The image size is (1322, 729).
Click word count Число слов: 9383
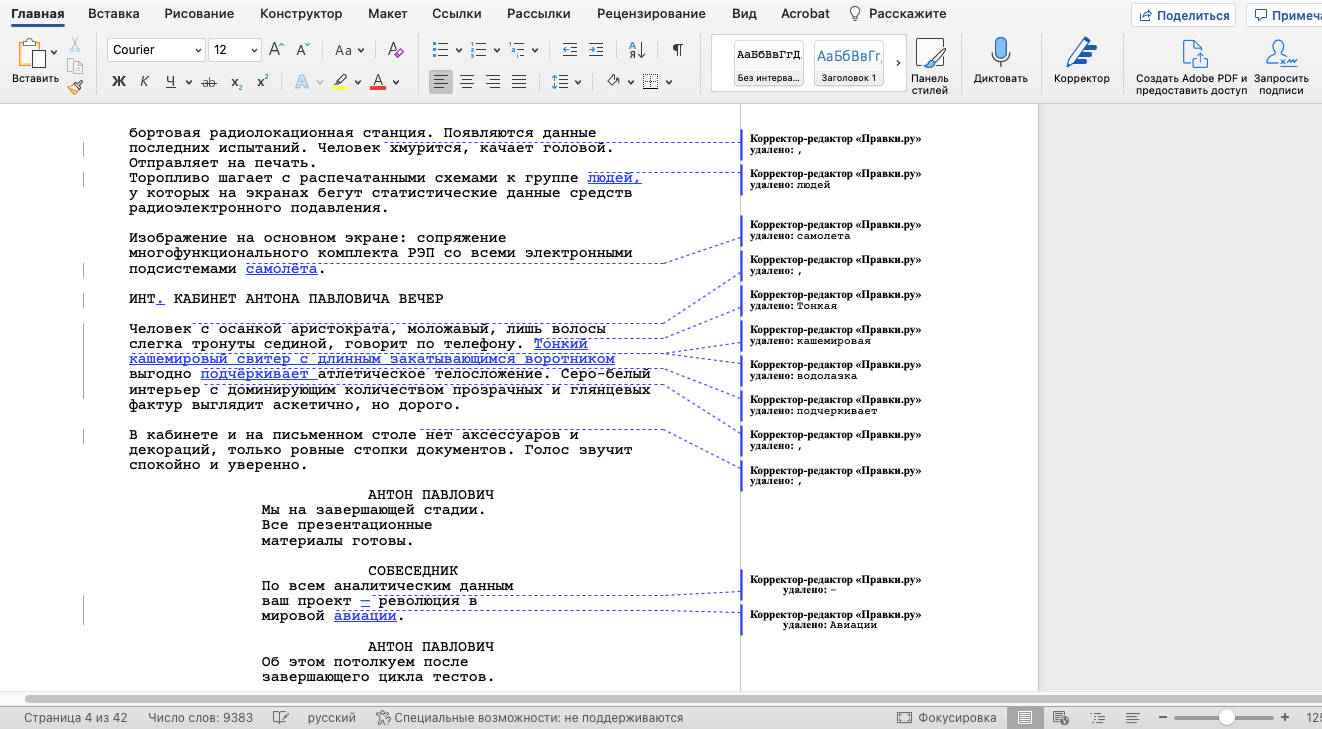click(x=200, y=718)
